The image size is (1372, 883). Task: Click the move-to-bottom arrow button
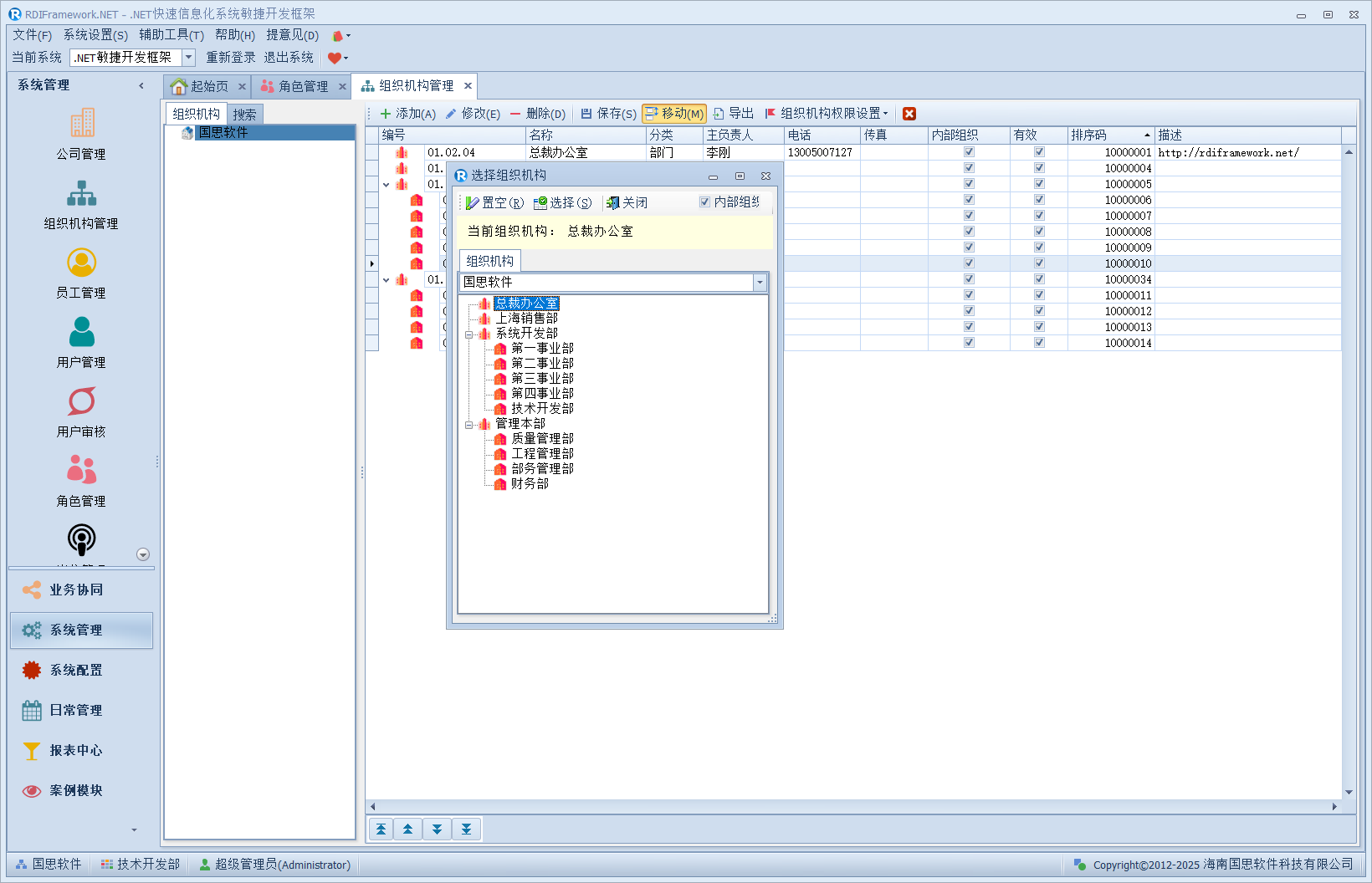[x=466, y=829]
